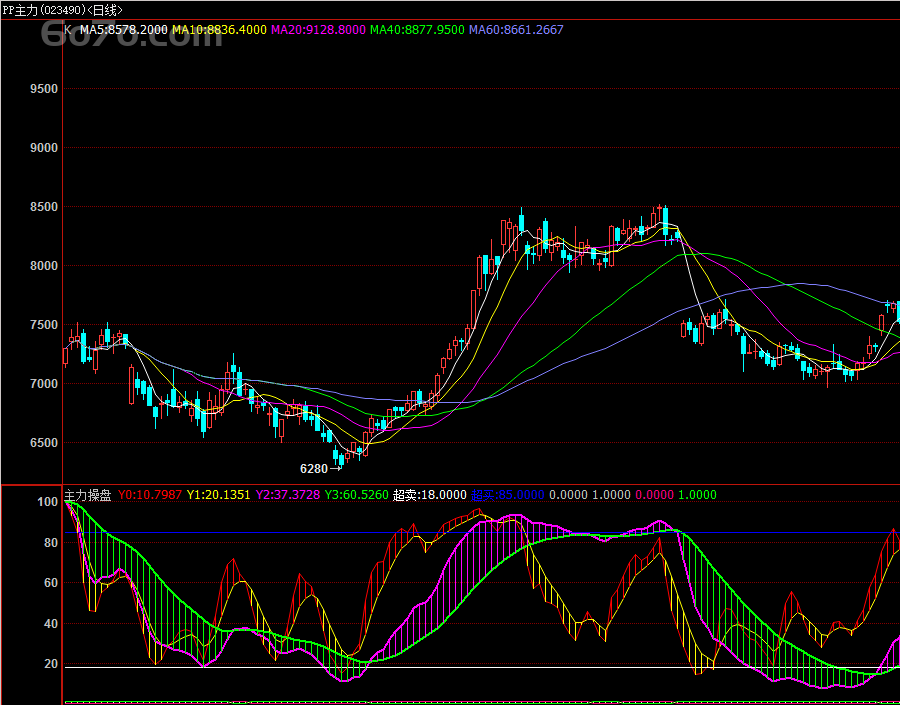
Task: Select the red Y0 indicator value
Action: (150, 494)
